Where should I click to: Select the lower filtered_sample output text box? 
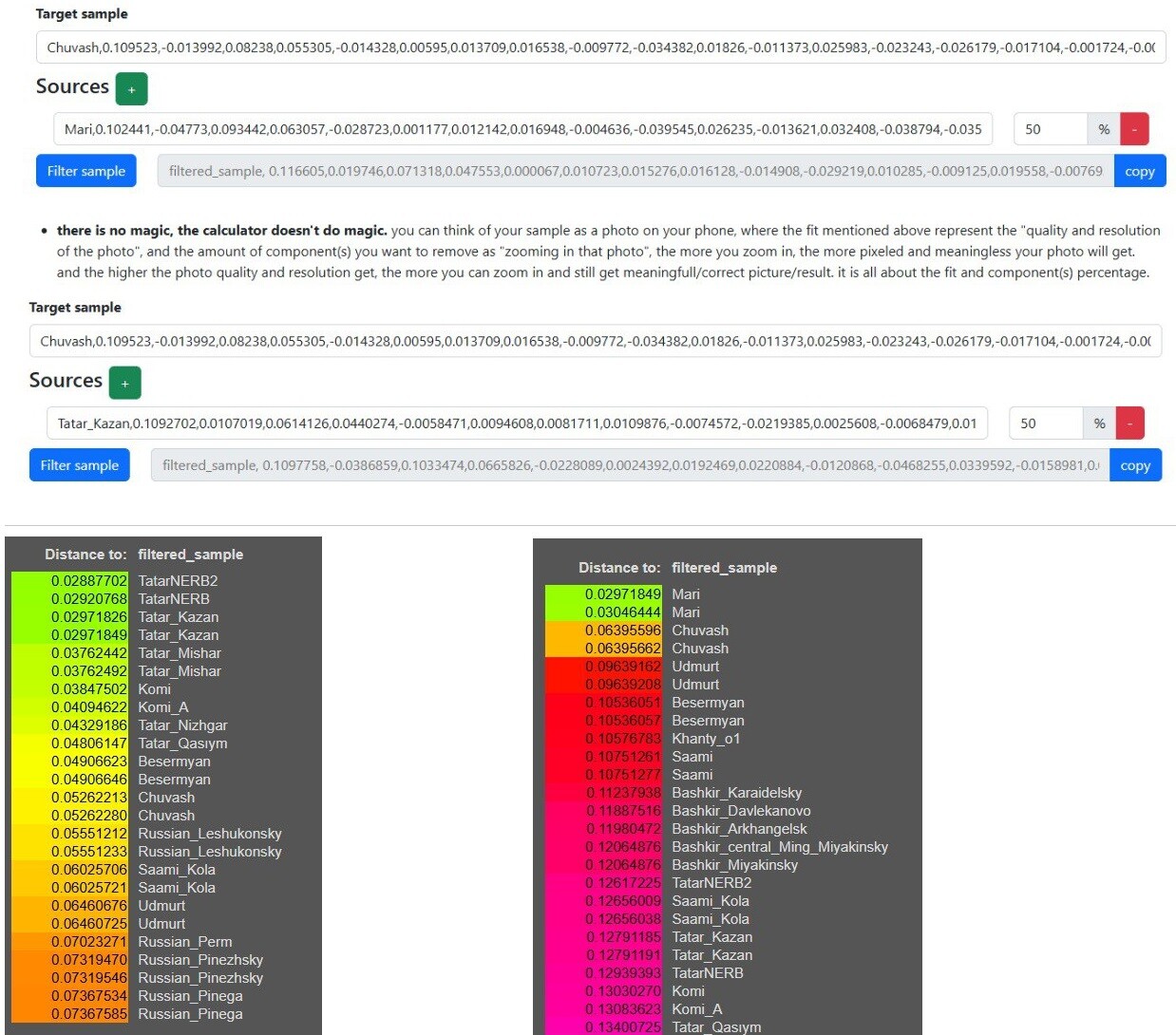coord(629,465)
